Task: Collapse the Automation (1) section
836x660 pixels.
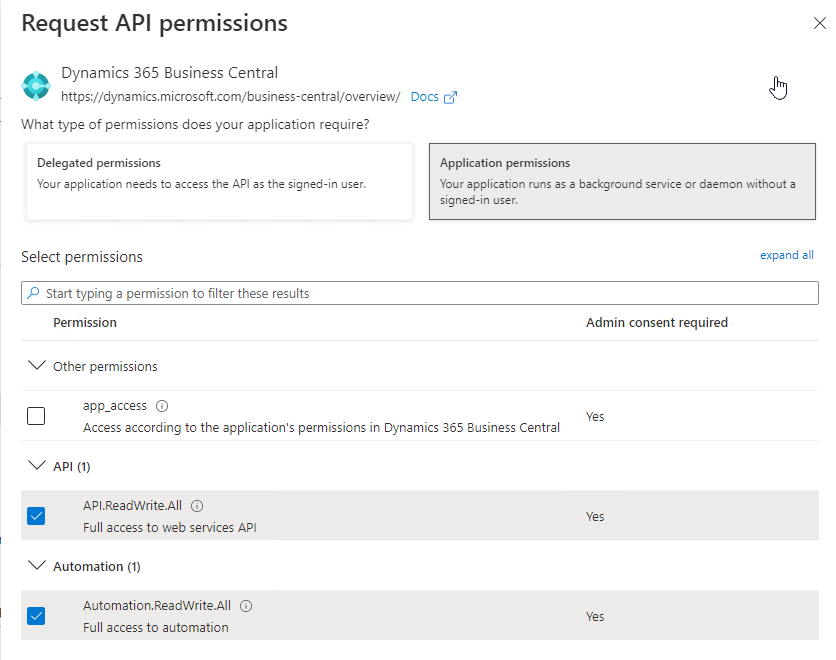Action: point(37,566)
